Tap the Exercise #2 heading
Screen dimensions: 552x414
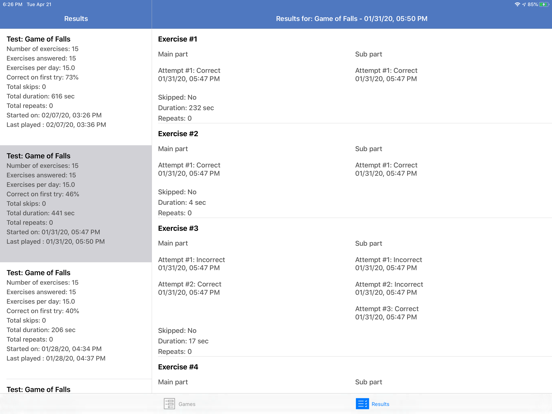tap(178, 134)
